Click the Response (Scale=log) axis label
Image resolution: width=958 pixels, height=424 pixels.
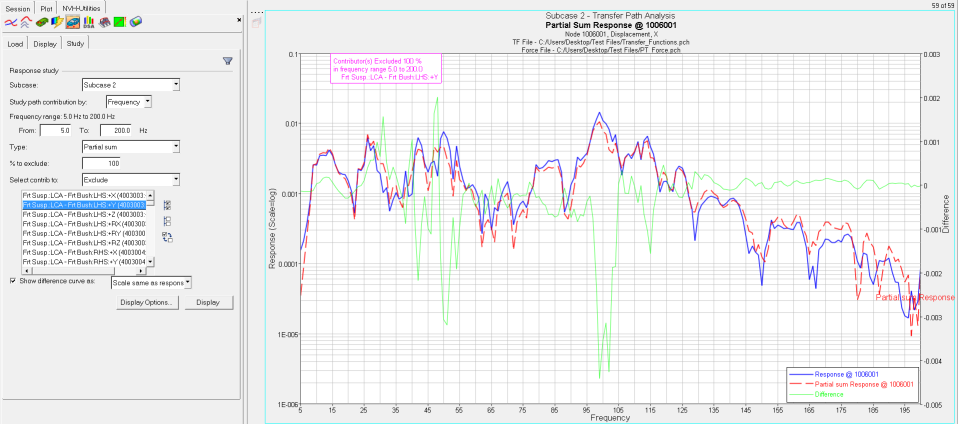coord(273,228)
